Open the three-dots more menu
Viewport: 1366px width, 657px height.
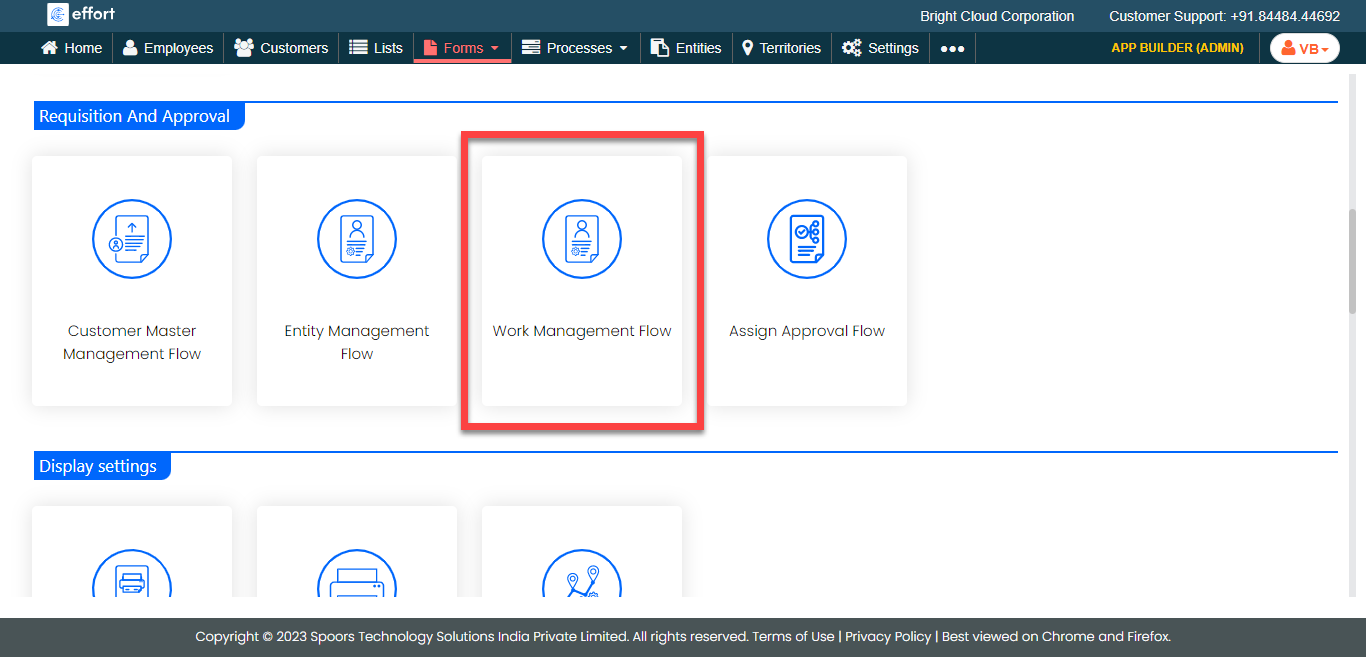click(x=952, y=48)
